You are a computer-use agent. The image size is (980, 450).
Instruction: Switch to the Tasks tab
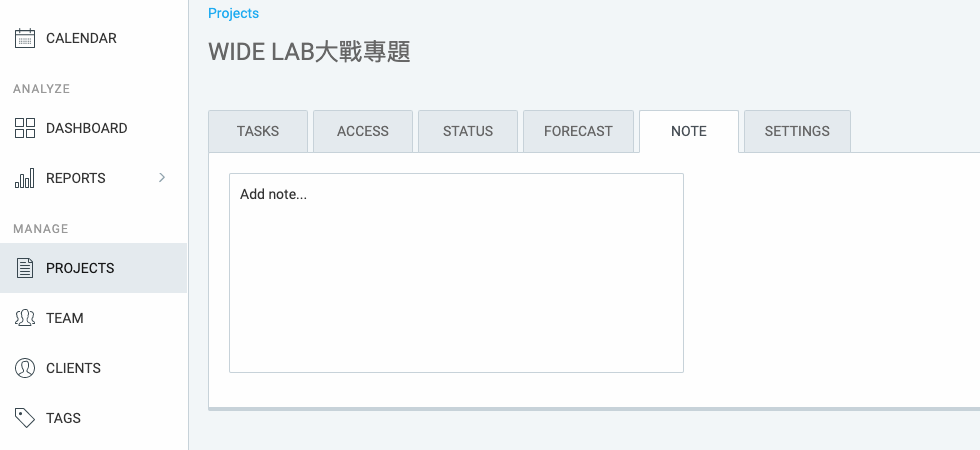(x=258, y=131)
